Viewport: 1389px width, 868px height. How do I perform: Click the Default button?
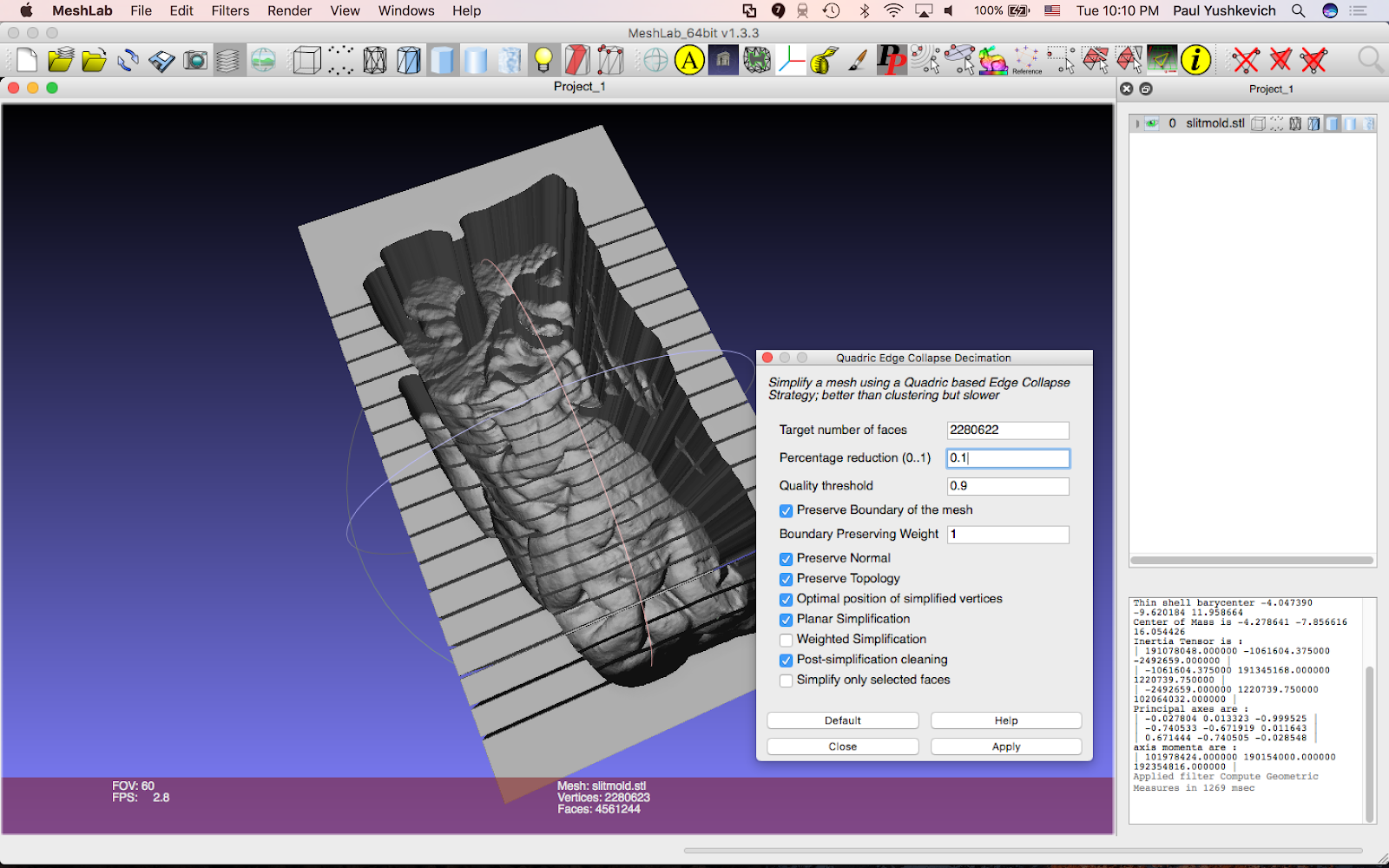tap(843, 720)
